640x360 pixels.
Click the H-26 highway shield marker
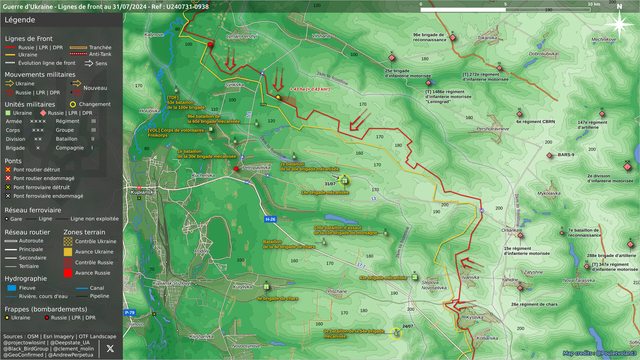[270, 219]
